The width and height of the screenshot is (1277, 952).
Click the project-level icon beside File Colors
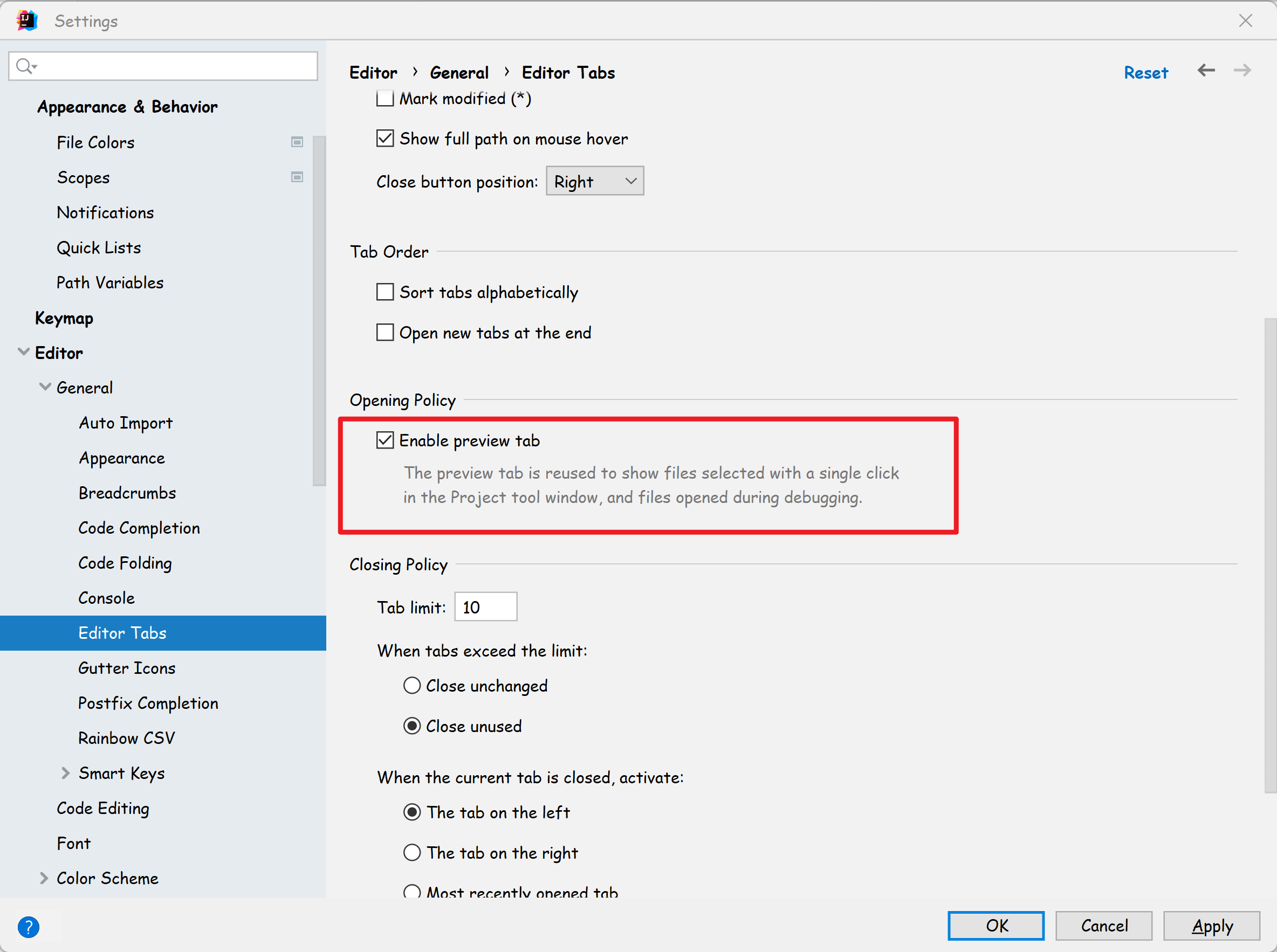pos(297,142)
